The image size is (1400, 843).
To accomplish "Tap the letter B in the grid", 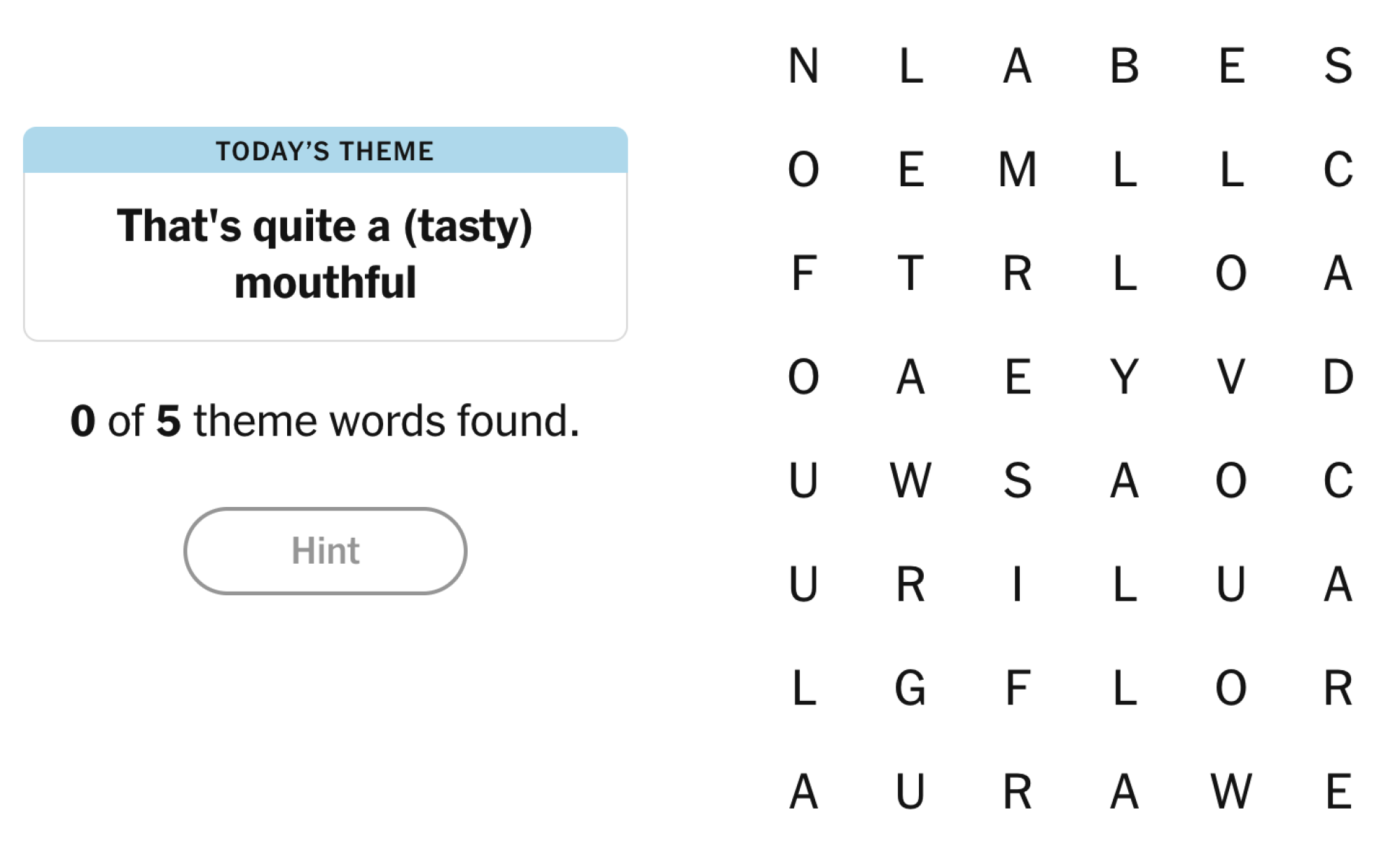I will pyautogui.click(x=1124, y=66).
